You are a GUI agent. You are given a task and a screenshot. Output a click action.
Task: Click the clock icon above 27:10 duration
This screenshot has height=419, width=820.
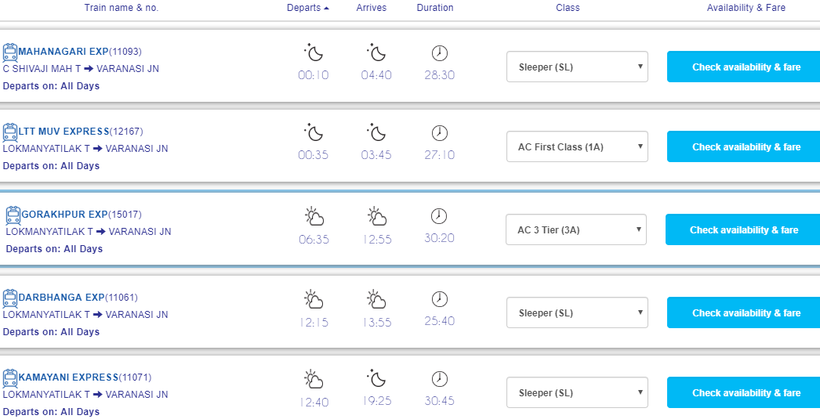coord(439,133)
